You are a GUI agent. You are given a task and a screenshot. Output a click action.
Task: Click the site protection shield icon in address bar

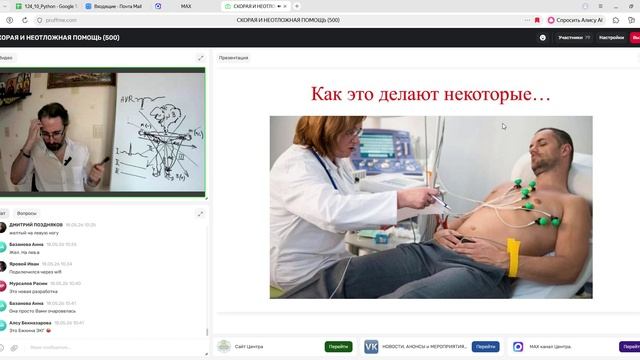pyautogui.click(x=39, y=20)
